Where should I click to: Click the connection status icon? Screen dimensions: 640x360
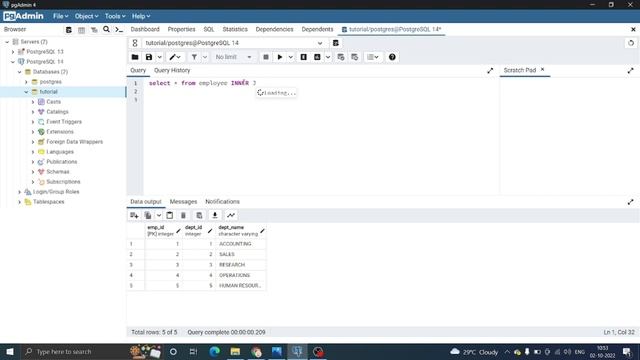[135, 43]
